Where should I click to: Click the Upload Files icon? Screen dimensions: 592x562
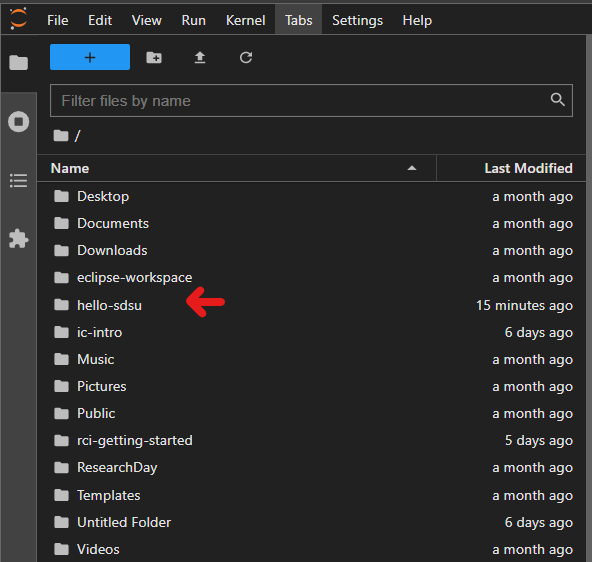[x=200, y=58]
